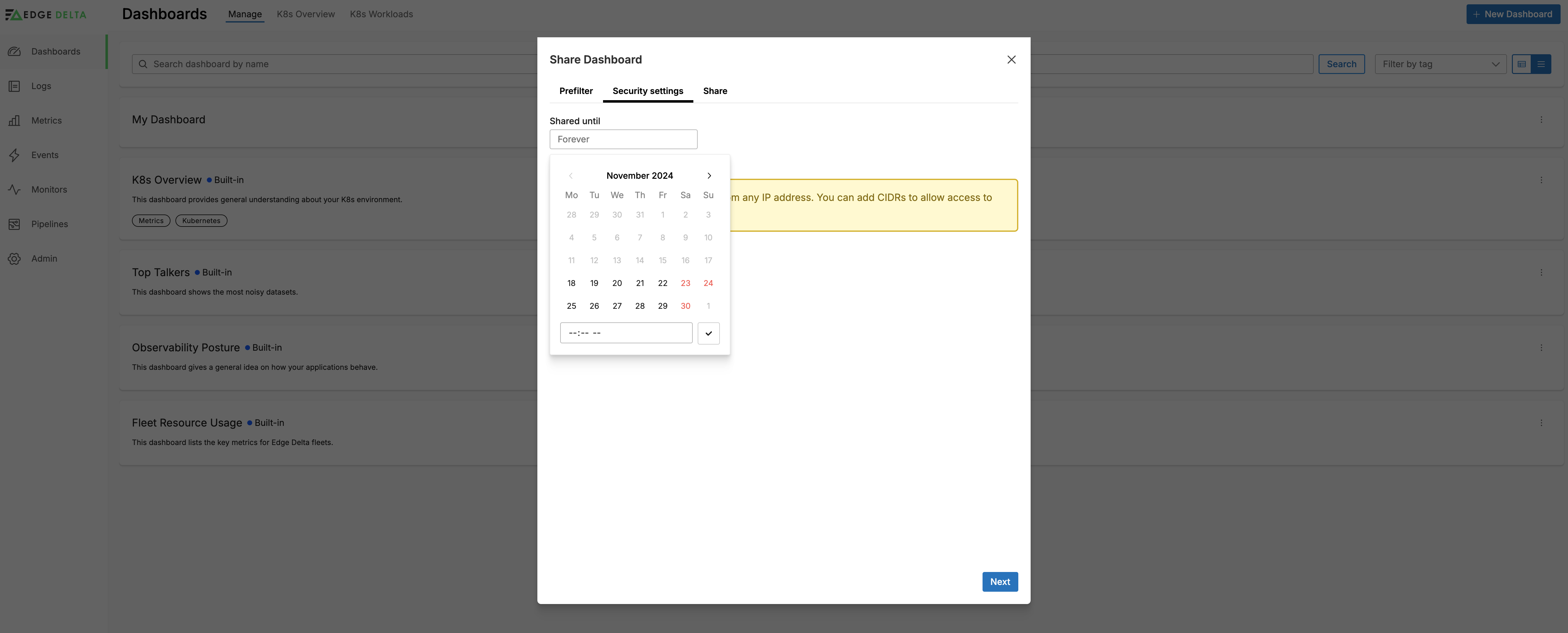
Task: Open Top Talkers more options menu
Action: pos(1541,273)
